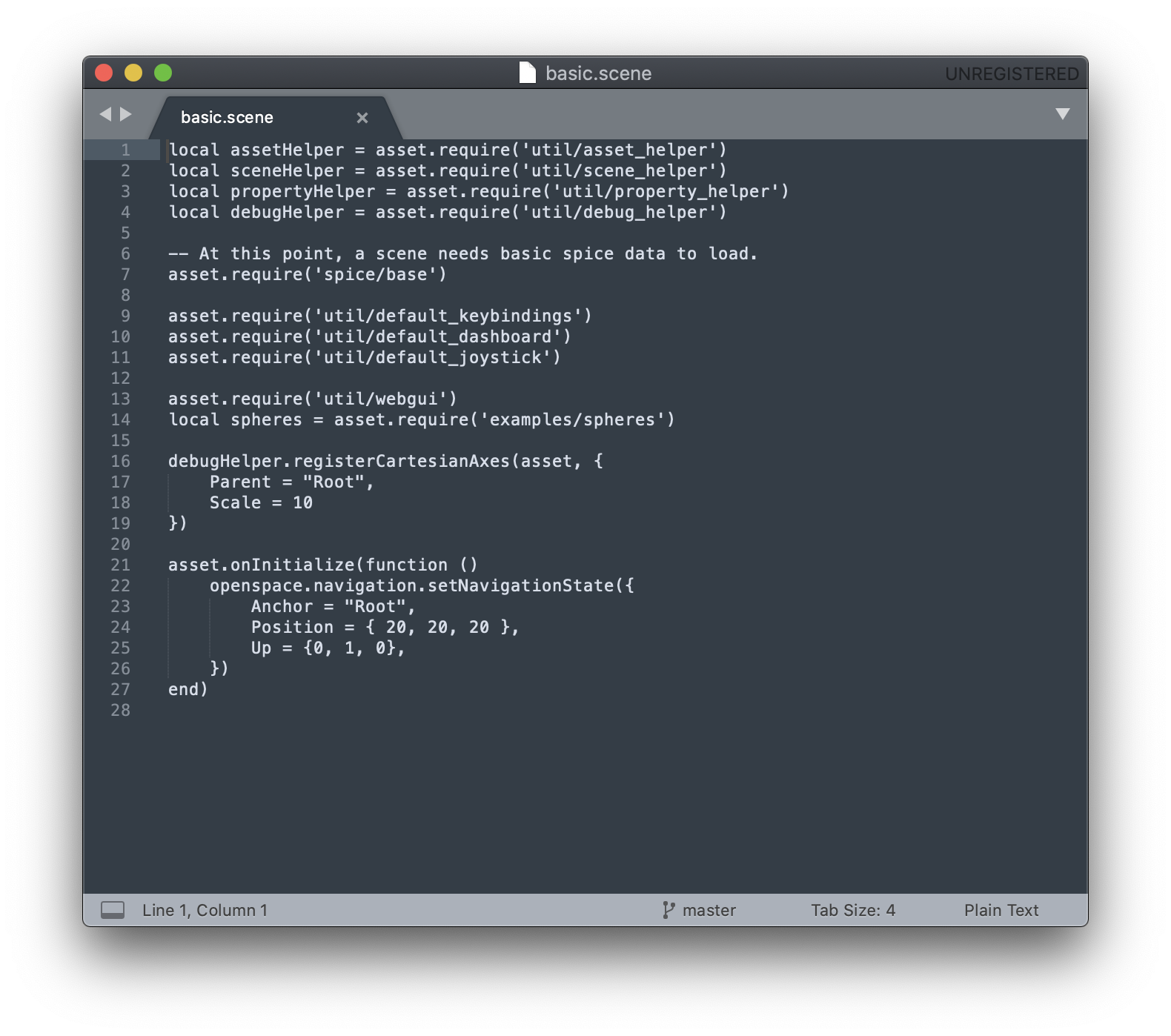The height and width of the screenshot is (1036, 1171).
Task: Click the 'util/default_keybindings' require line
Action: (380, 316)
